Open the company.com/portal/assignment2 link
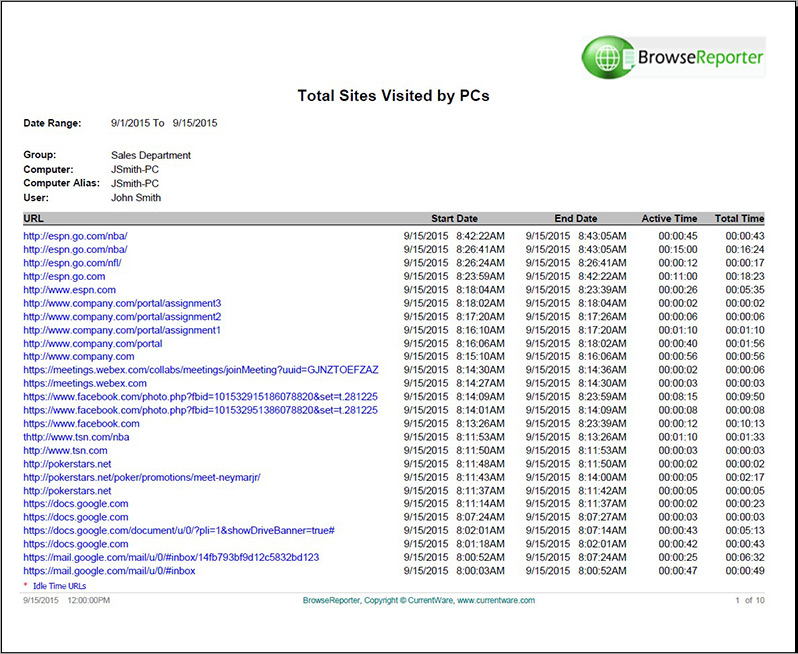This screenshot has height=654, width=798. coord(122,317)
